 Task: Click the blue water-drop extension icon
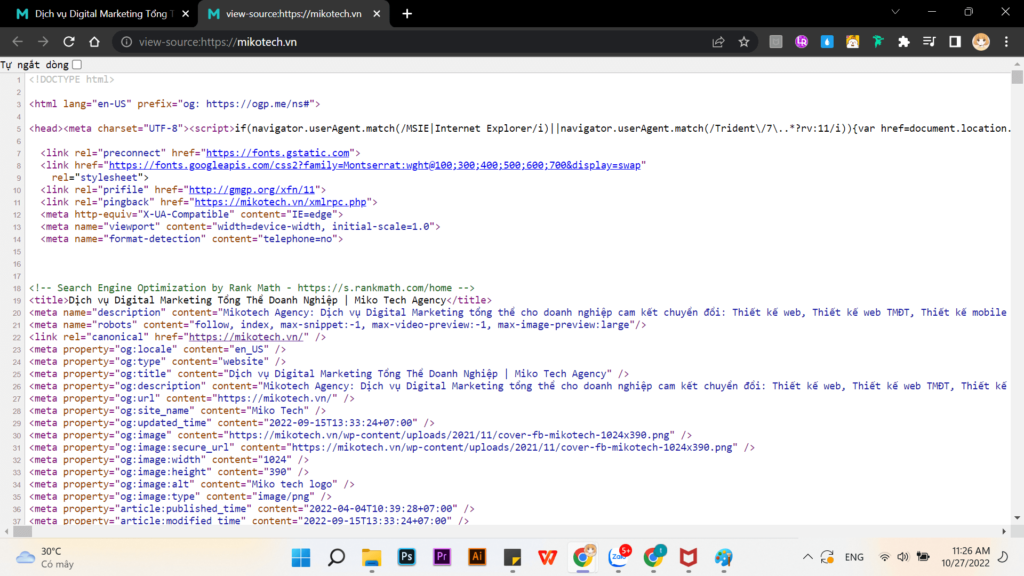827,42
